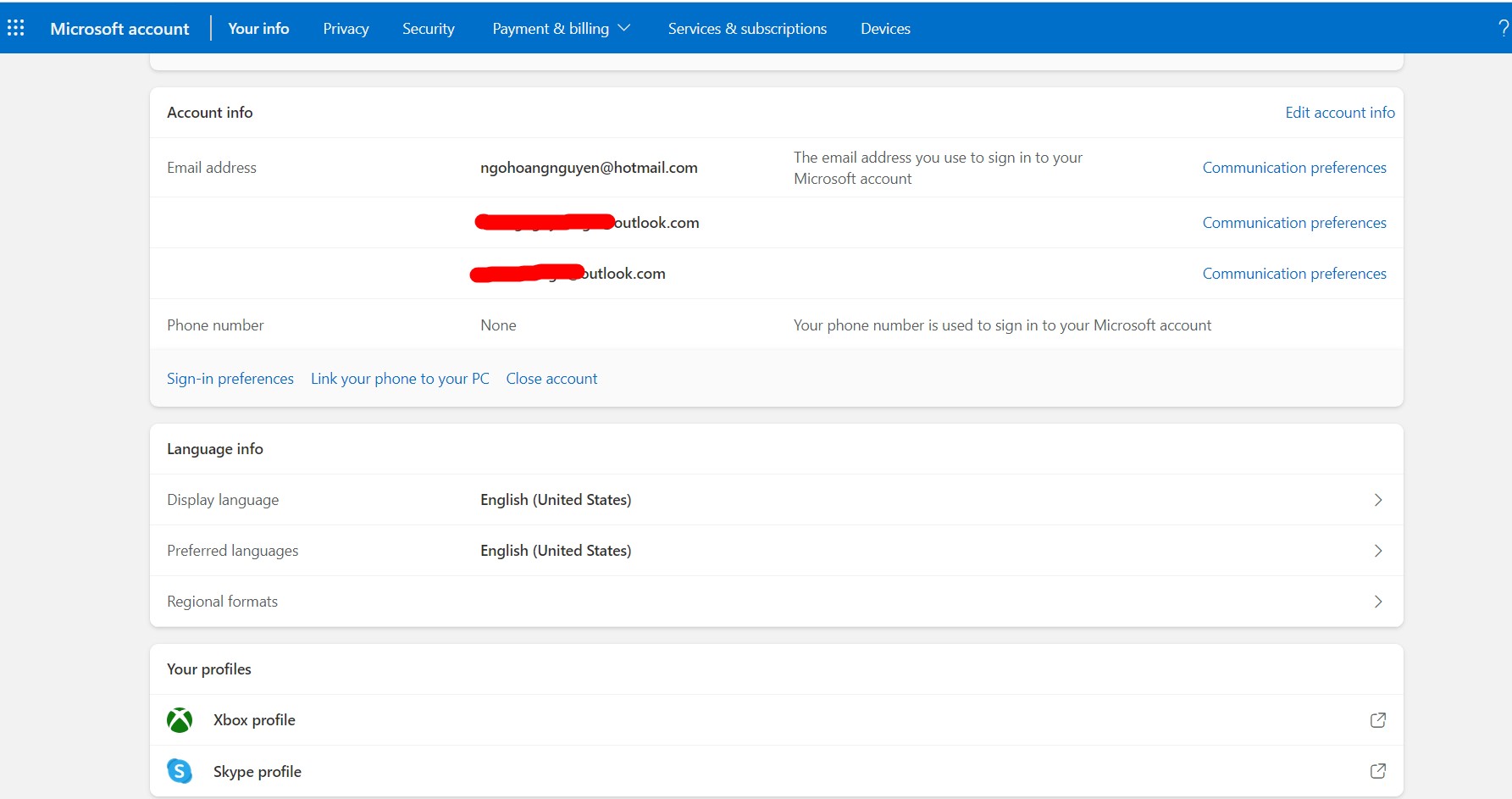
Task: Click the Preferred languages row label
Action: [233, 551]
